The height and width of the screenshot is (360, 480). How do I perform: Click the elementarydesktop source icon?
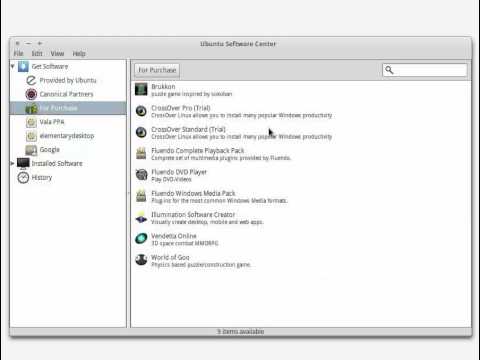31,136
